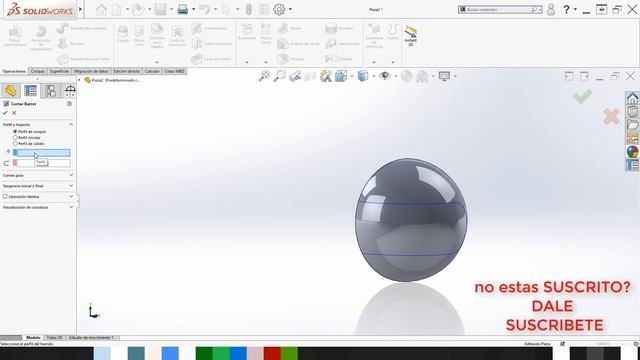Open SolidWorks Resources in the task pane
640x360 pixels.
632,98
